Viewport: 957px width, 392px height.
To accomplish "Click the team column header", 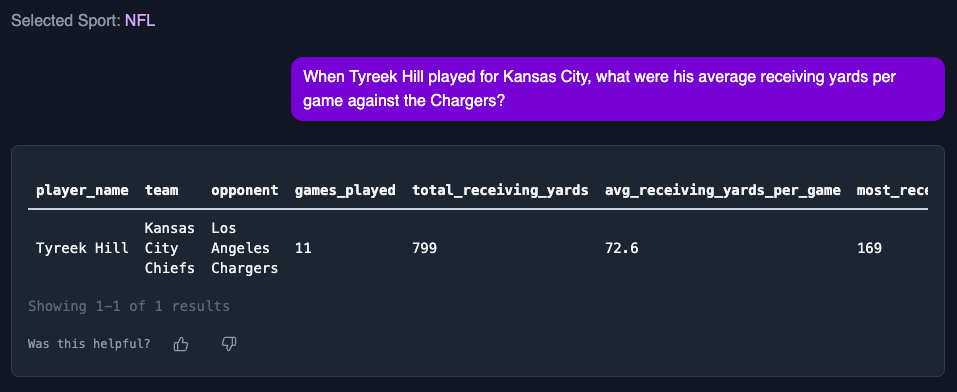I will 162,191.
